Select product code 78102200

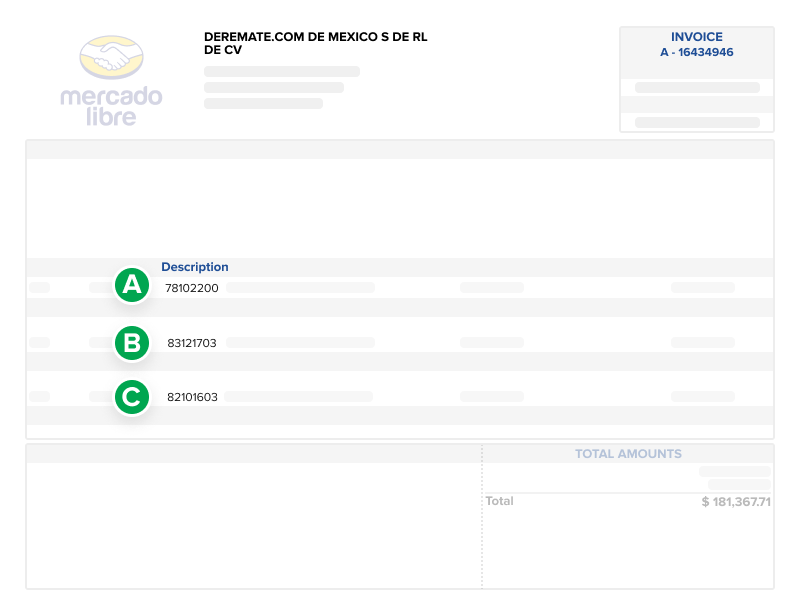[x=192, y=288]
